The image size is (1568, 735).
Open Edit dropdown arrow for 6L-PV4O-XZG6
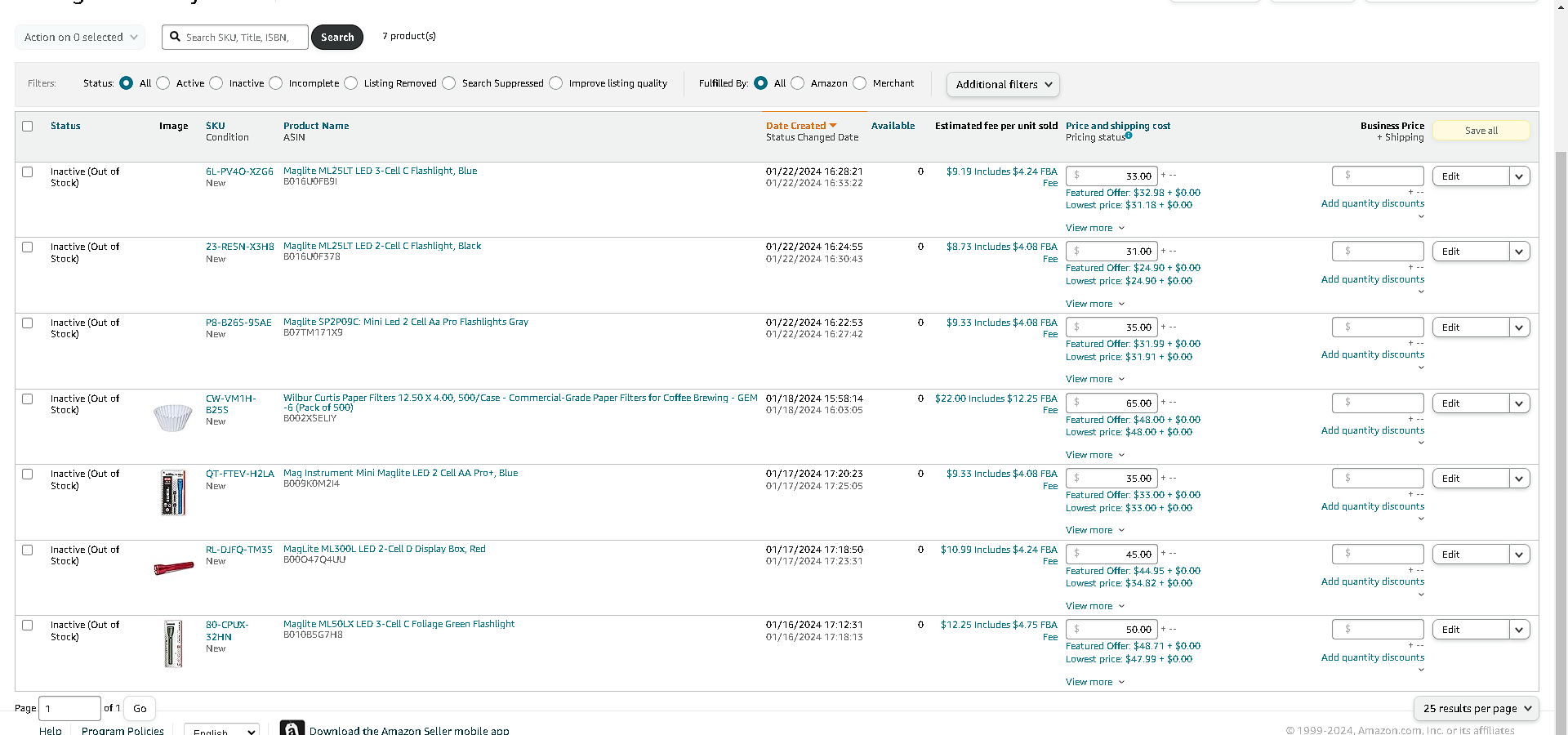(1519, 176)
